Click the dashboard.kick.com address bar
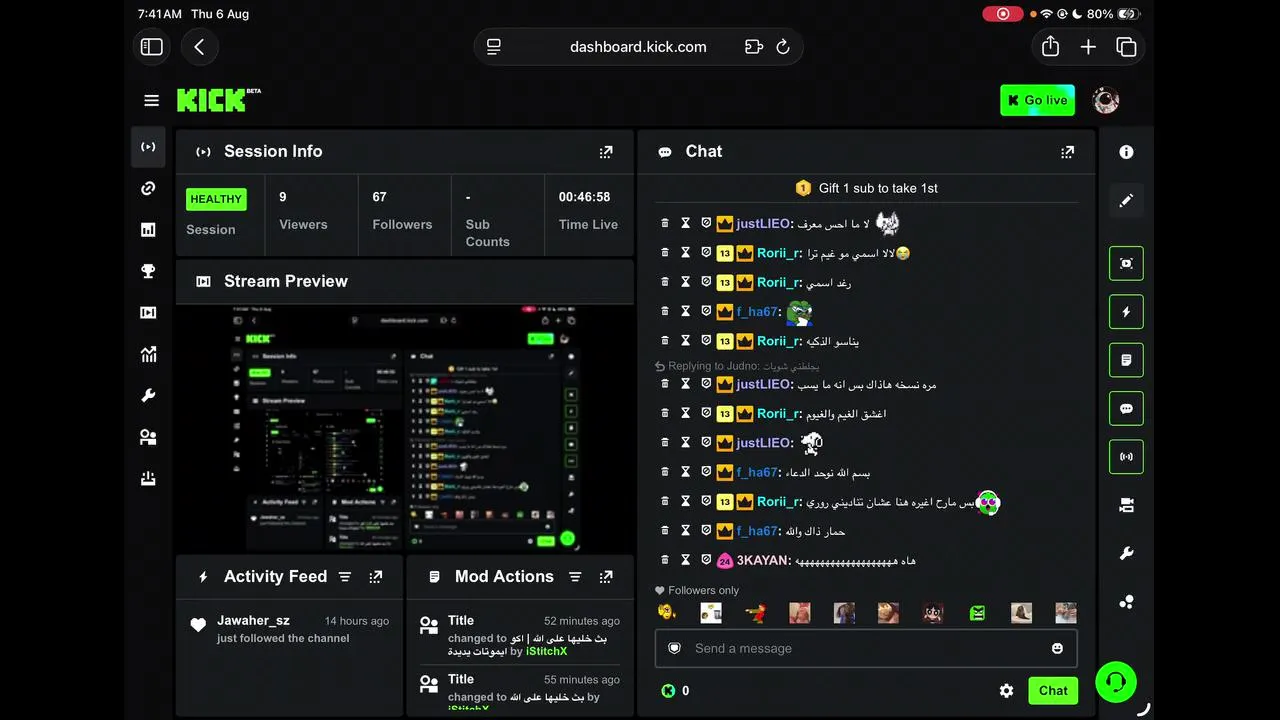The width and height of the screenshot is (1280, 720). tap(638, 47)
